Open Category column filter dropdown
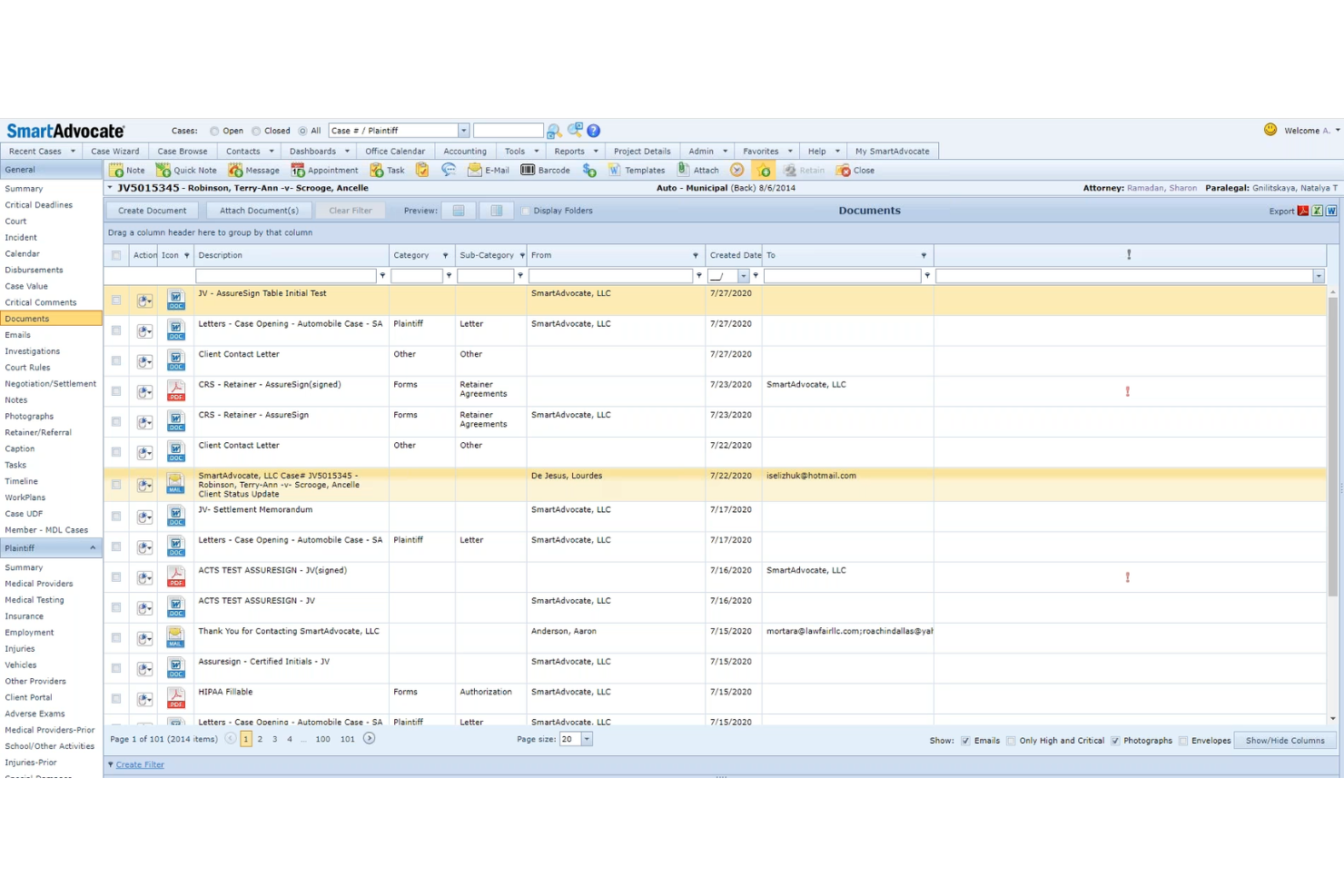The width and height of the screenshot is (1344, 896). coord(449,276)
